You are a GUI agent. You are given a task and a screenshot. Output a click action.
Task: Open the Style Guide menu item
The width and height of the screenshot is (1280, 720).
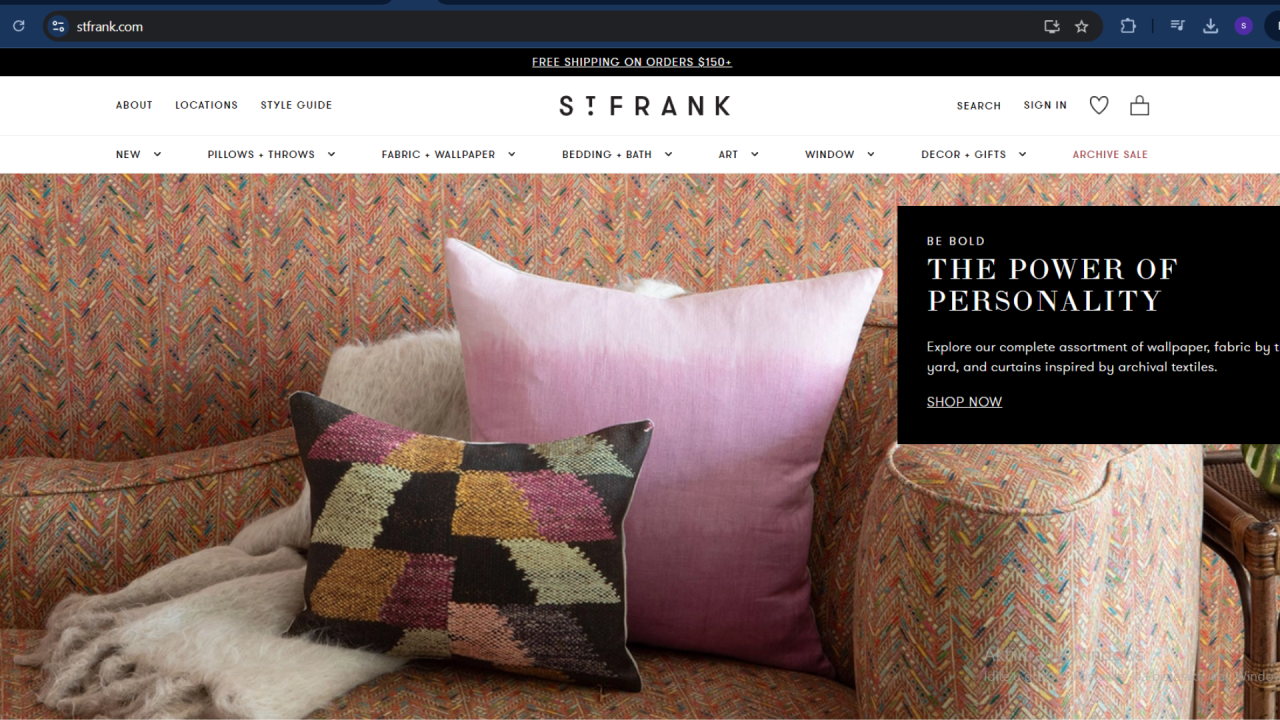tap(296, 105)
